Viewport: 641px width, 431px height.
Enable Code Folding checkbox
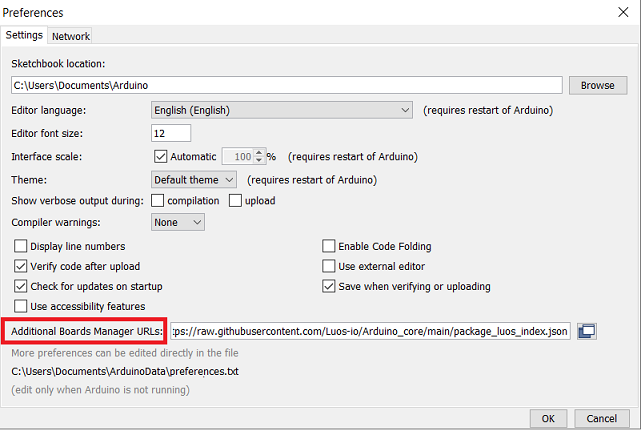[329, 246]
